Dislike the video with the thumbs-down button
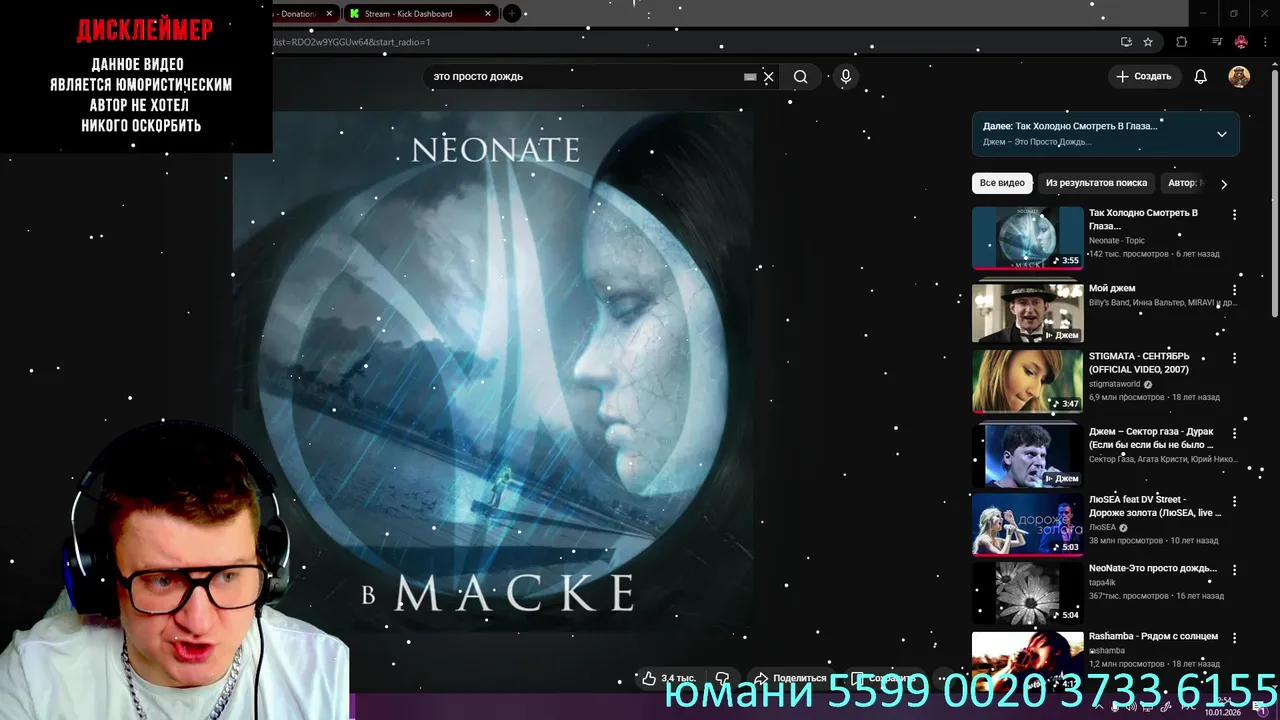1280x720 pixels. pos(722,678)
